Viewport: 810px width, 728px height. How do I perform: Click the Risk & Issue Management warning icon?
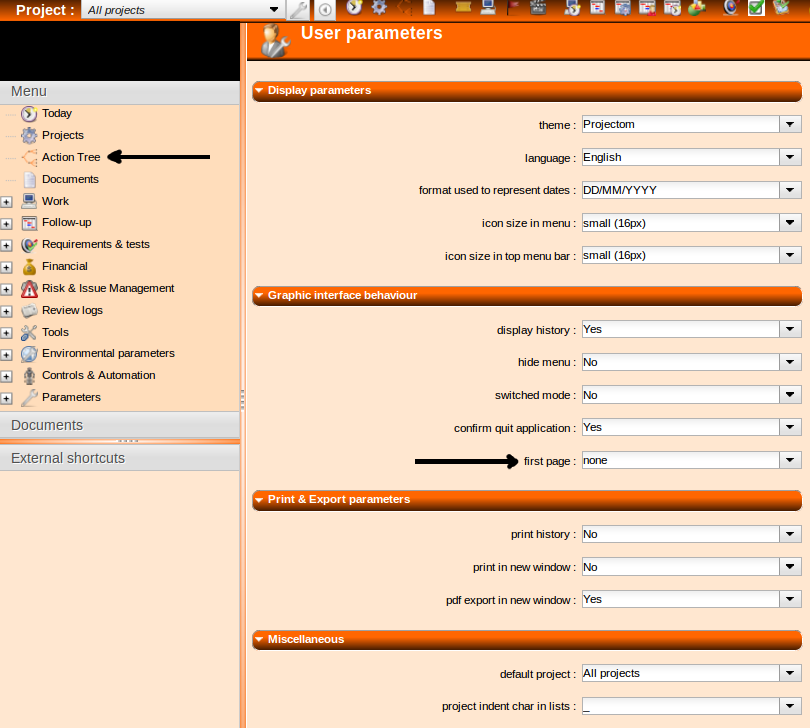coord(29,289)
